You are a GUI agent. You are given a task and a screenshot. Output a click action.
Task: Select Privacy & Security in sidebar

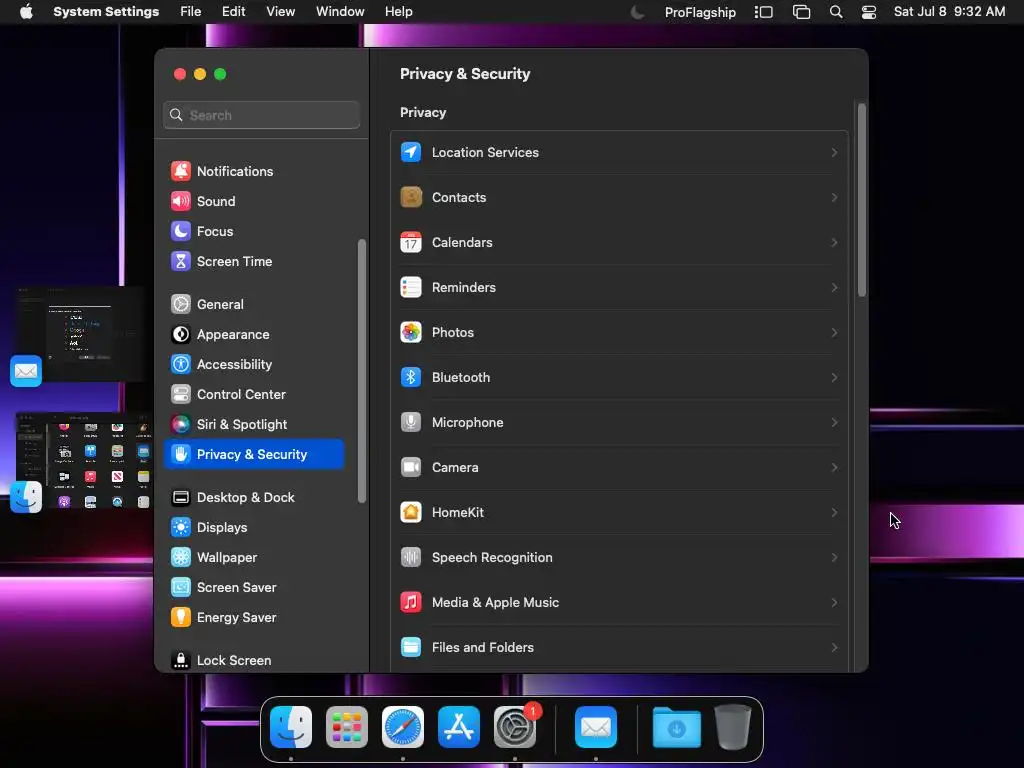(254, 455)
